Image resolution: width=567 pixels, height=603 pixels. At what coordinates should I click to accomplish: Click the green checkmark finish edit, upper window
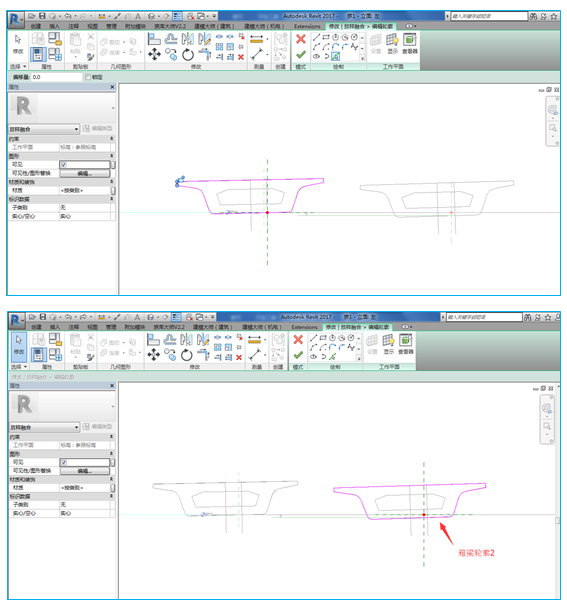tap(301, 55)
